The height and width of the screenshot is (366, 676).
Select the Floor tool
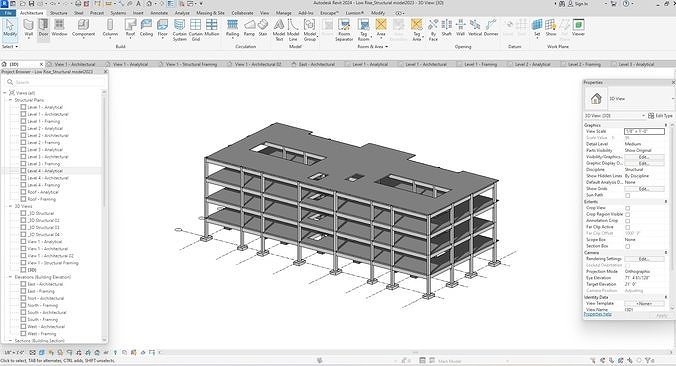pos(163,28)
